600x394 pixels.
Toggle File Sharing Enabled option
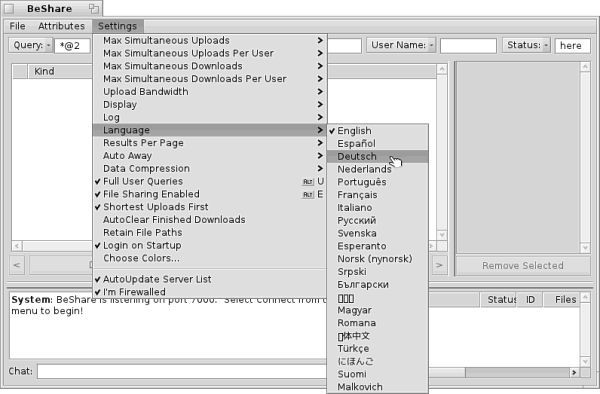[x=210, y=194]
